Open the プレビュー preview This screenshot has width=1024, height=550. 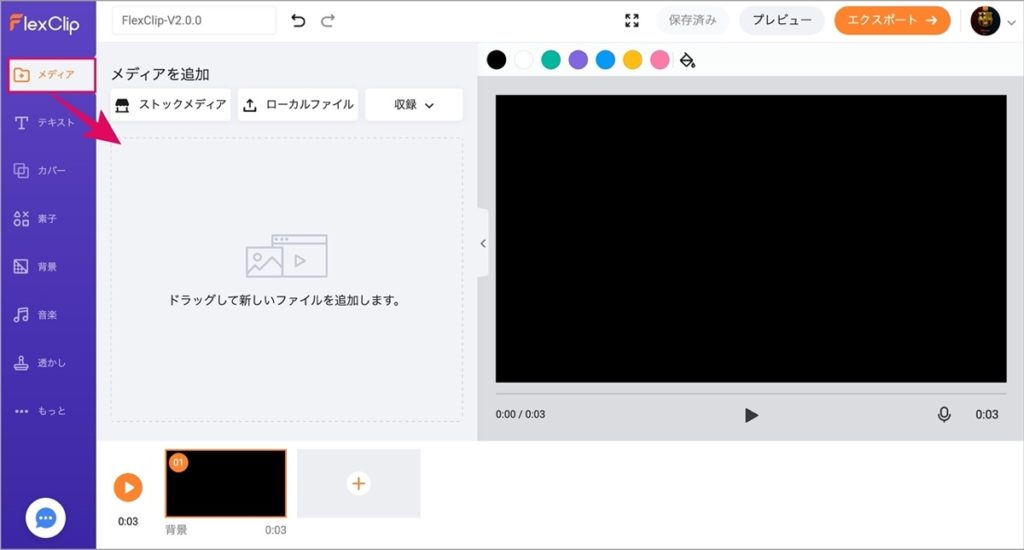coord(782,20)
